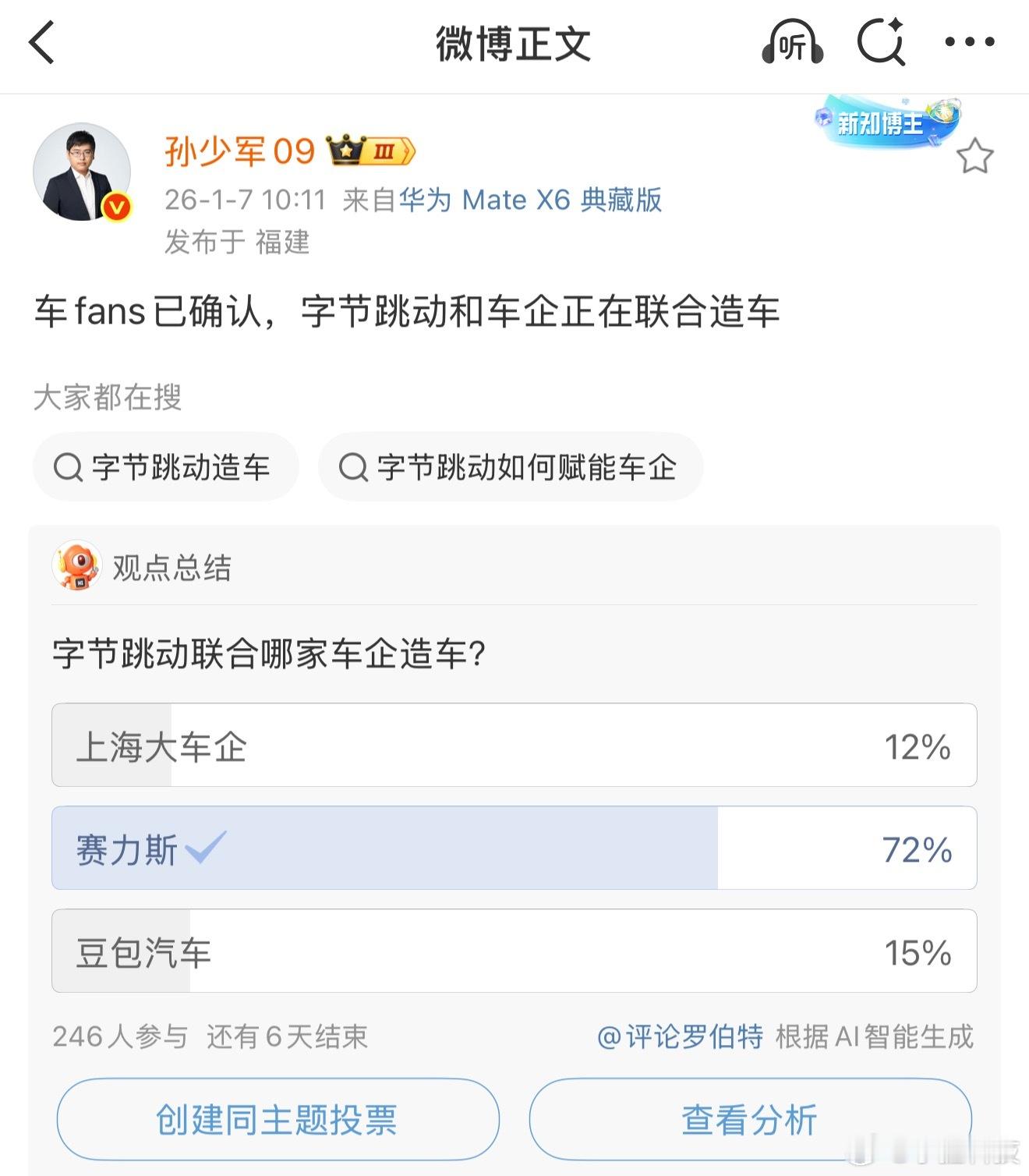Select the 豆包汽车 poll option
1029x1176 pixels.
pos(514,951)
